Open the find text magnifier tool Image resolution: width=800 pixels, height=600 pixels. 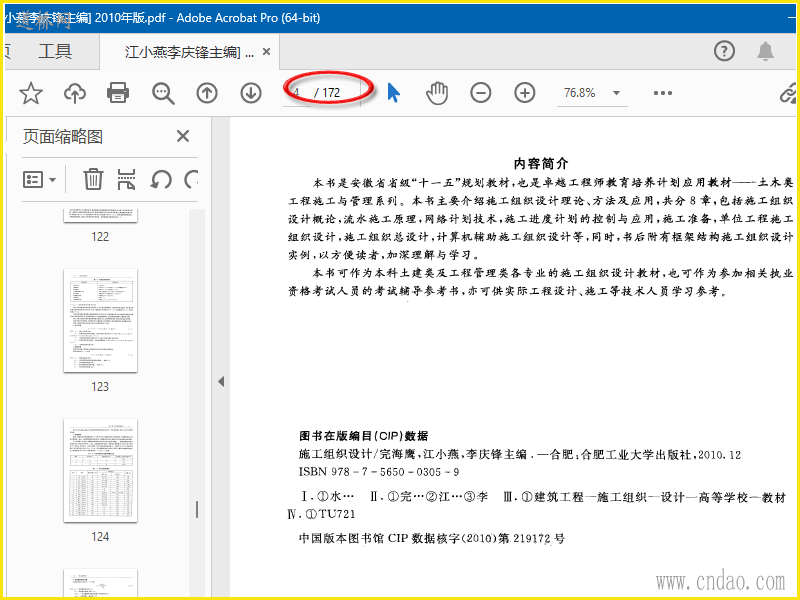click(163, 93)
